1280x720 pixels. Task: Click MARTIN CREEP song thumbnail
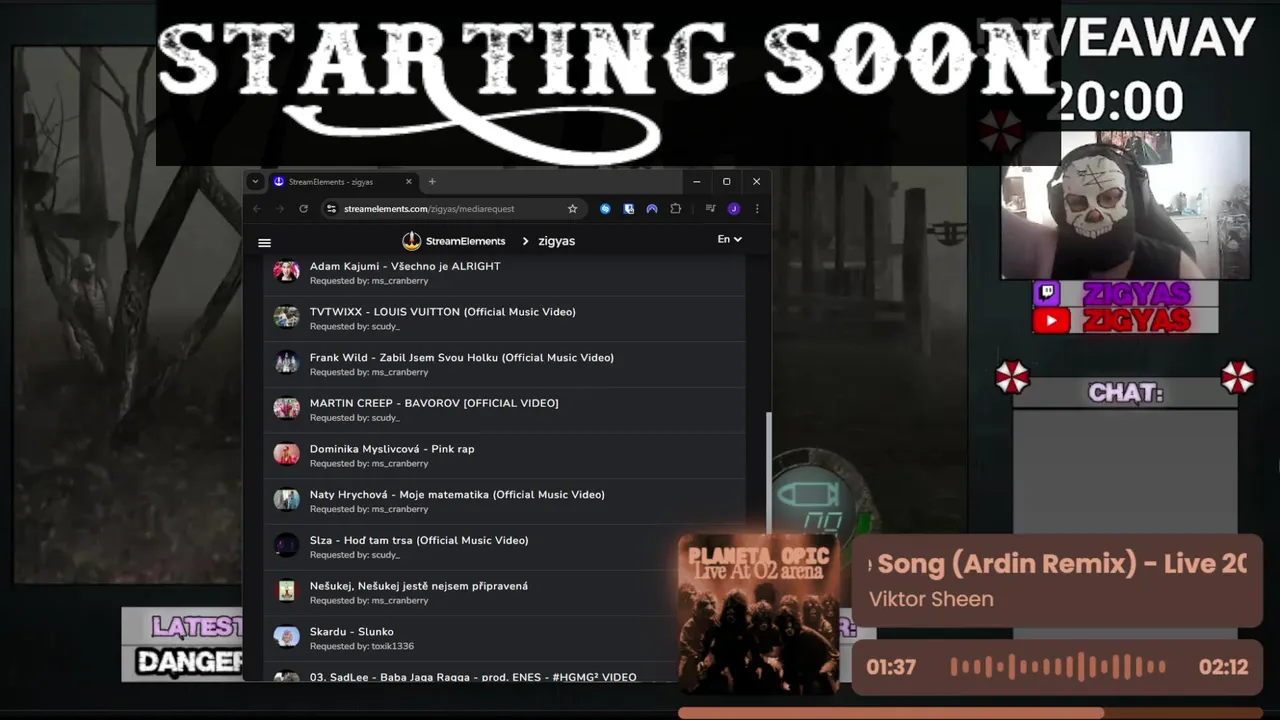[287, 408]
